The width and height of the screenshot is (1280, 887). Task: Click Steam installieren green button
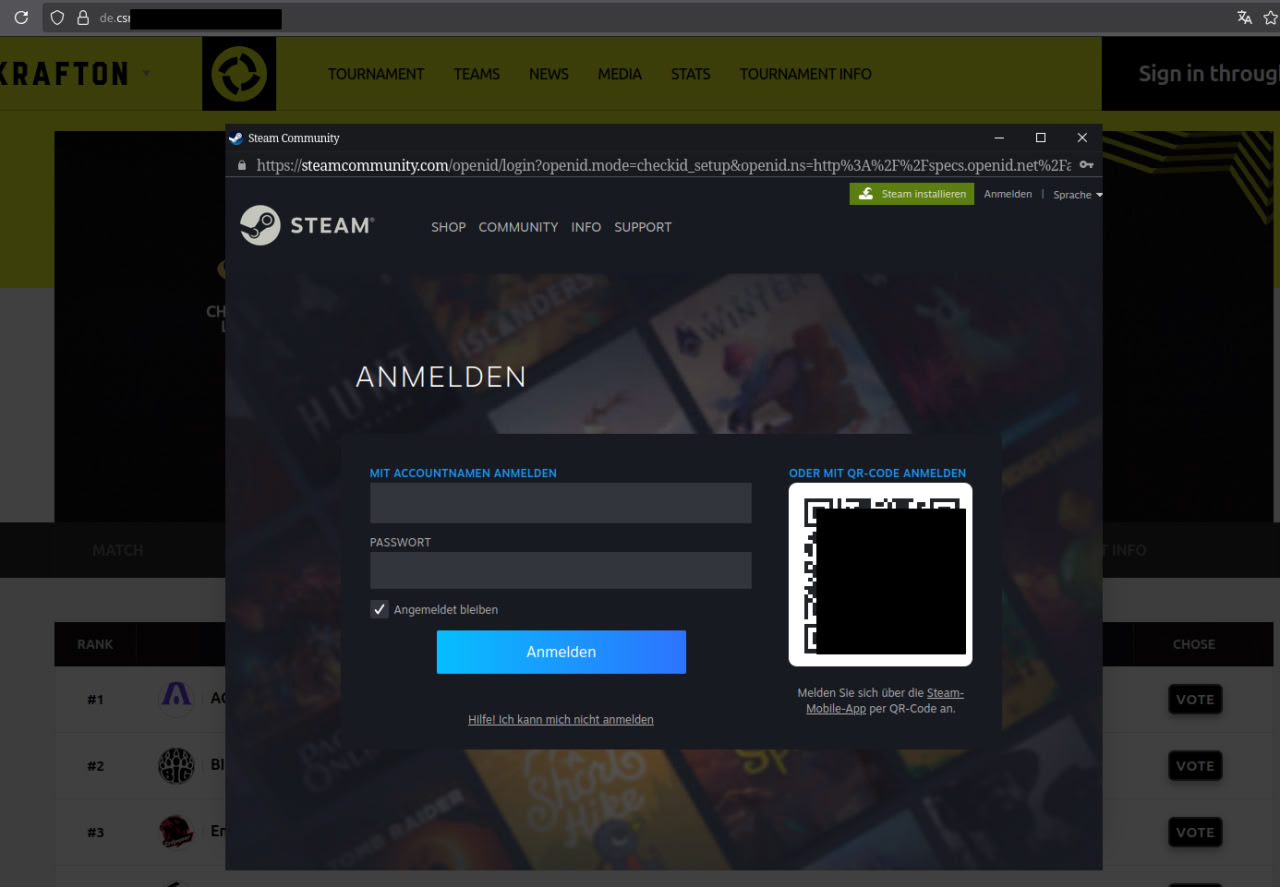(x=911, y=194)
